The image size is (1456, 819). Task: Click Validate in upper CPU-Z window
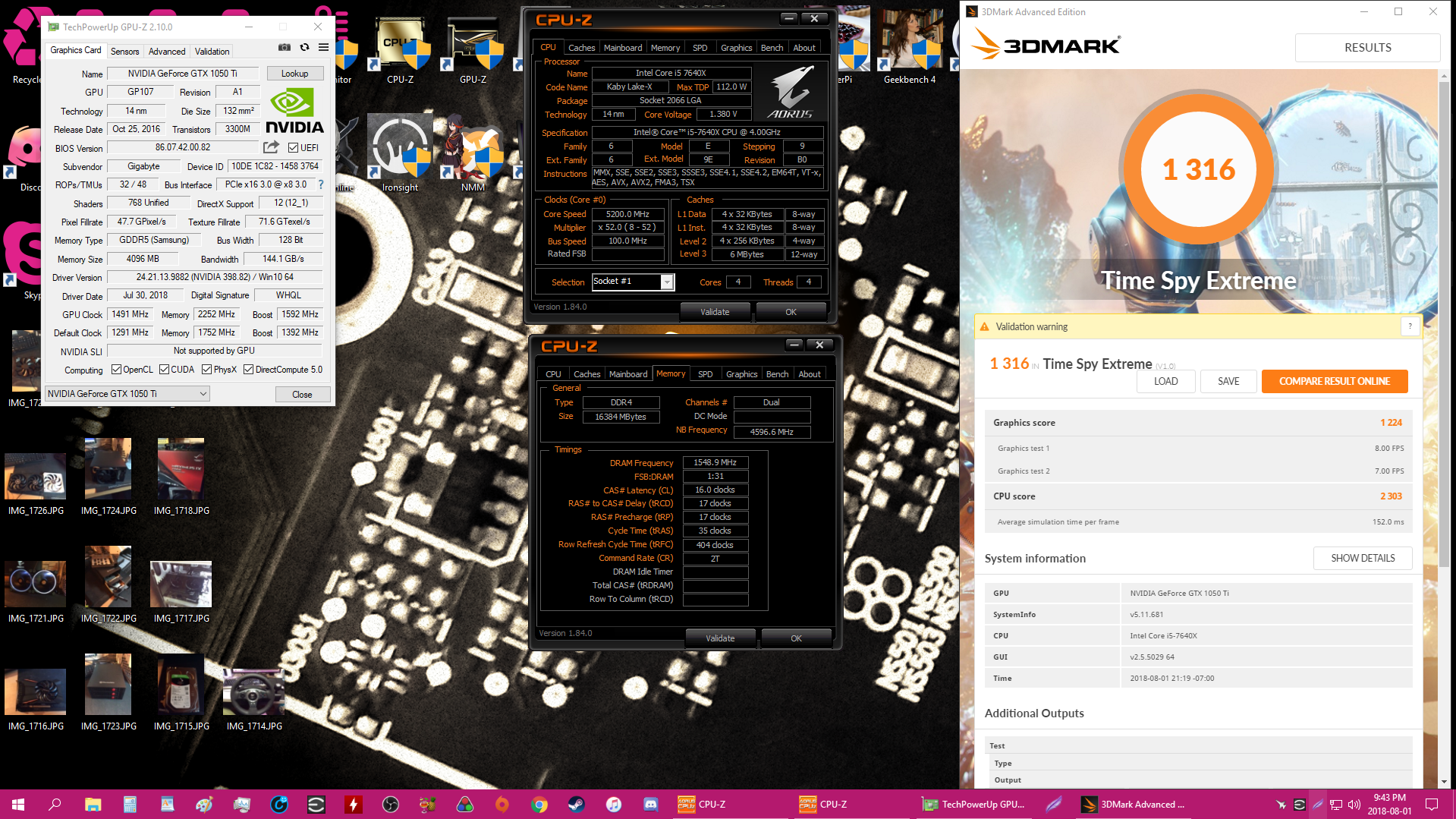coord(715,312)
